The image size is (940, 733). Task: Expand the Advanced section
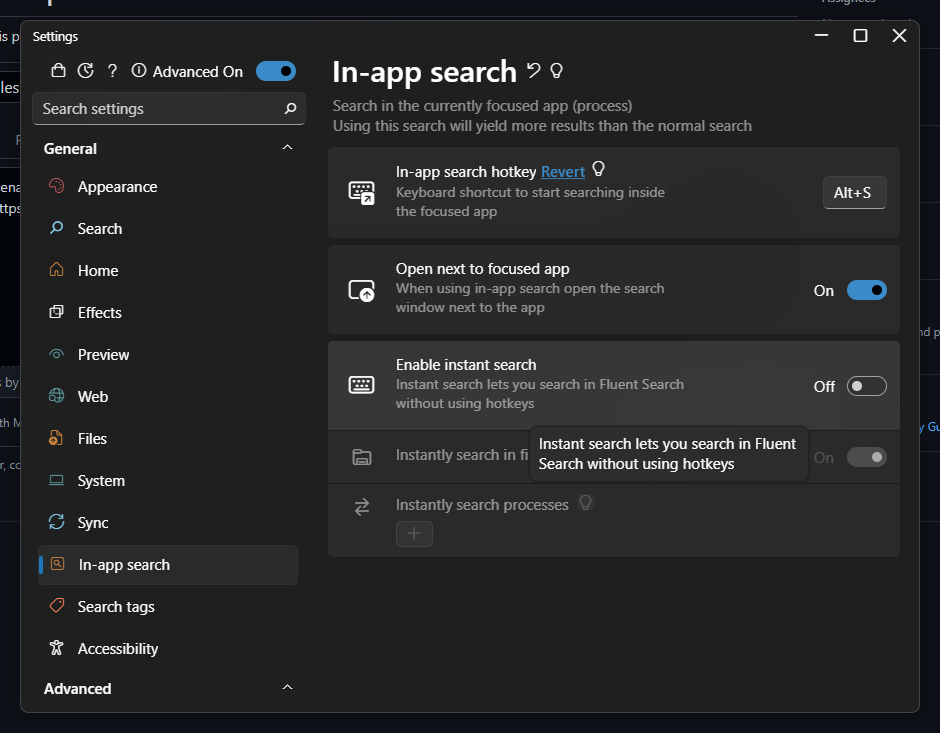[287, 688]
